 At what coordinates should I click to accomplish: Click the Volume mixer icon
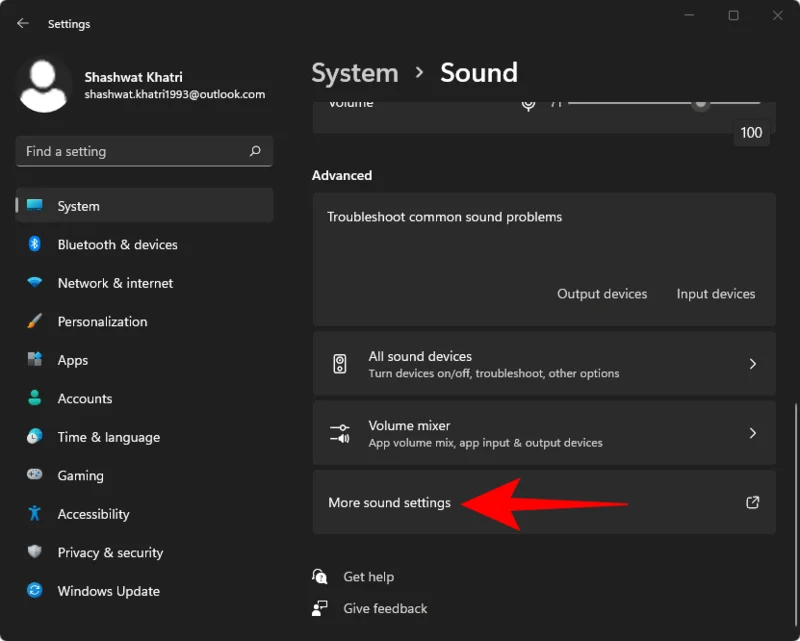pos(340,433)
